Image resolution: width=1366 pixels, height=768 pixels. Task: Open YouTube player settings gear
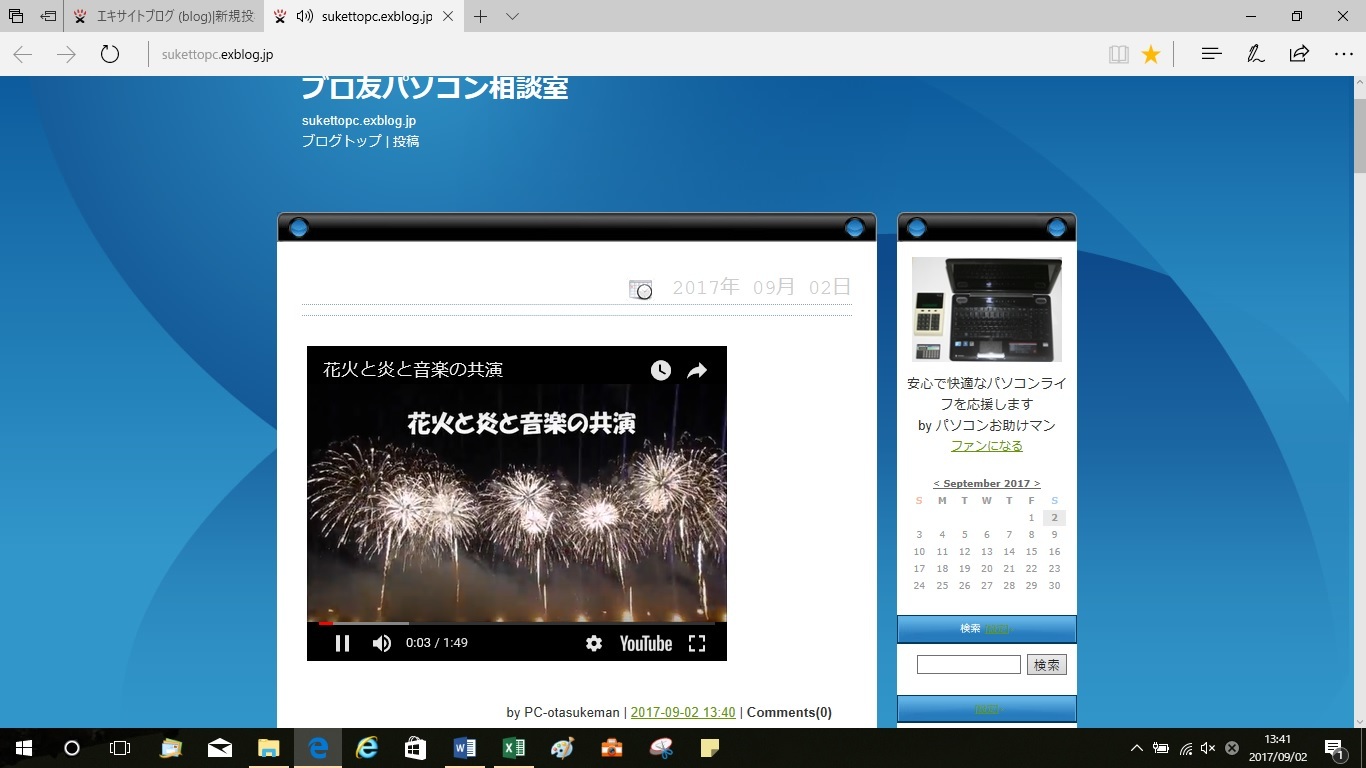tap(594, 643)
